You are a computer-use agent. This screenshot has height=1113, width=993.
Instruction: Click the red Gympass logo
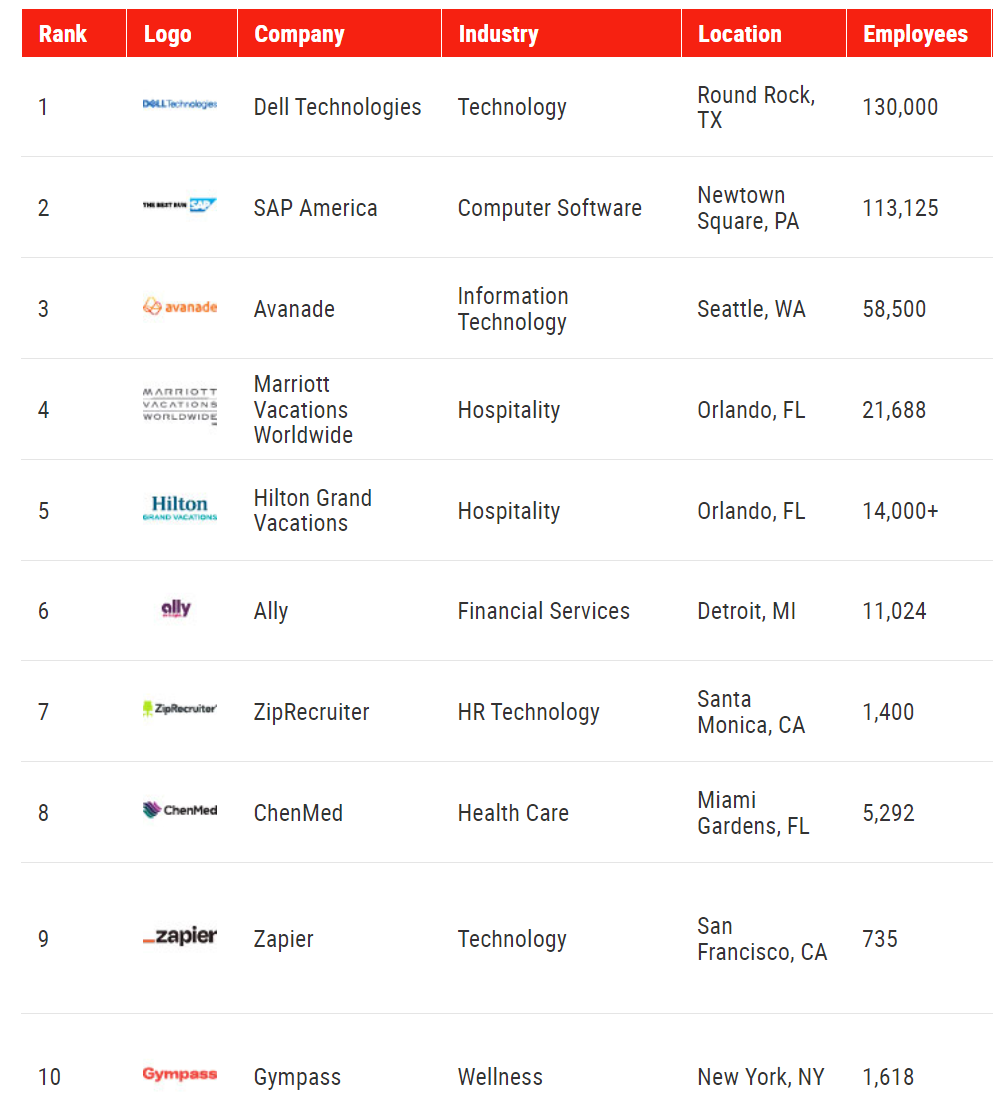(180, 1075)
